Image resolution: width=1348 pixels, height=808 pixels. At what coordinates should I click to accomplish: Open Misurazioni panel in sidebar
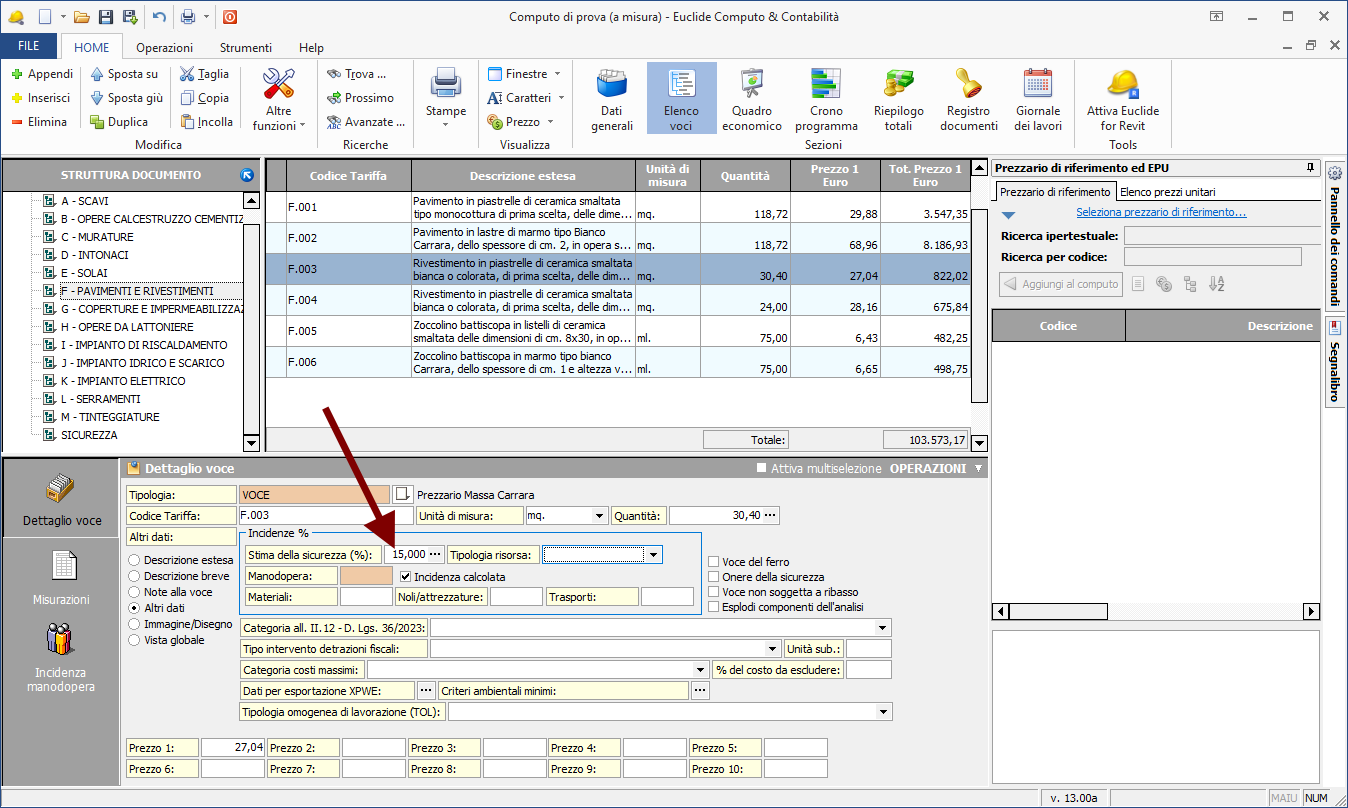tap(62, 578)
